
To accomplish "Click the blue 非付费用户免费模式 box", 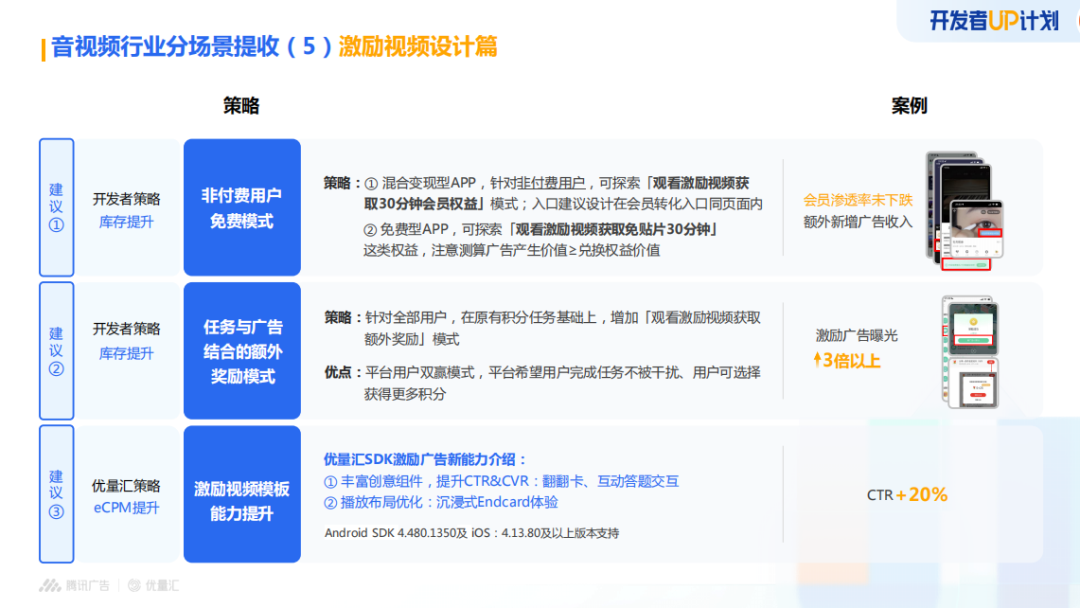I will click(242, 207).
